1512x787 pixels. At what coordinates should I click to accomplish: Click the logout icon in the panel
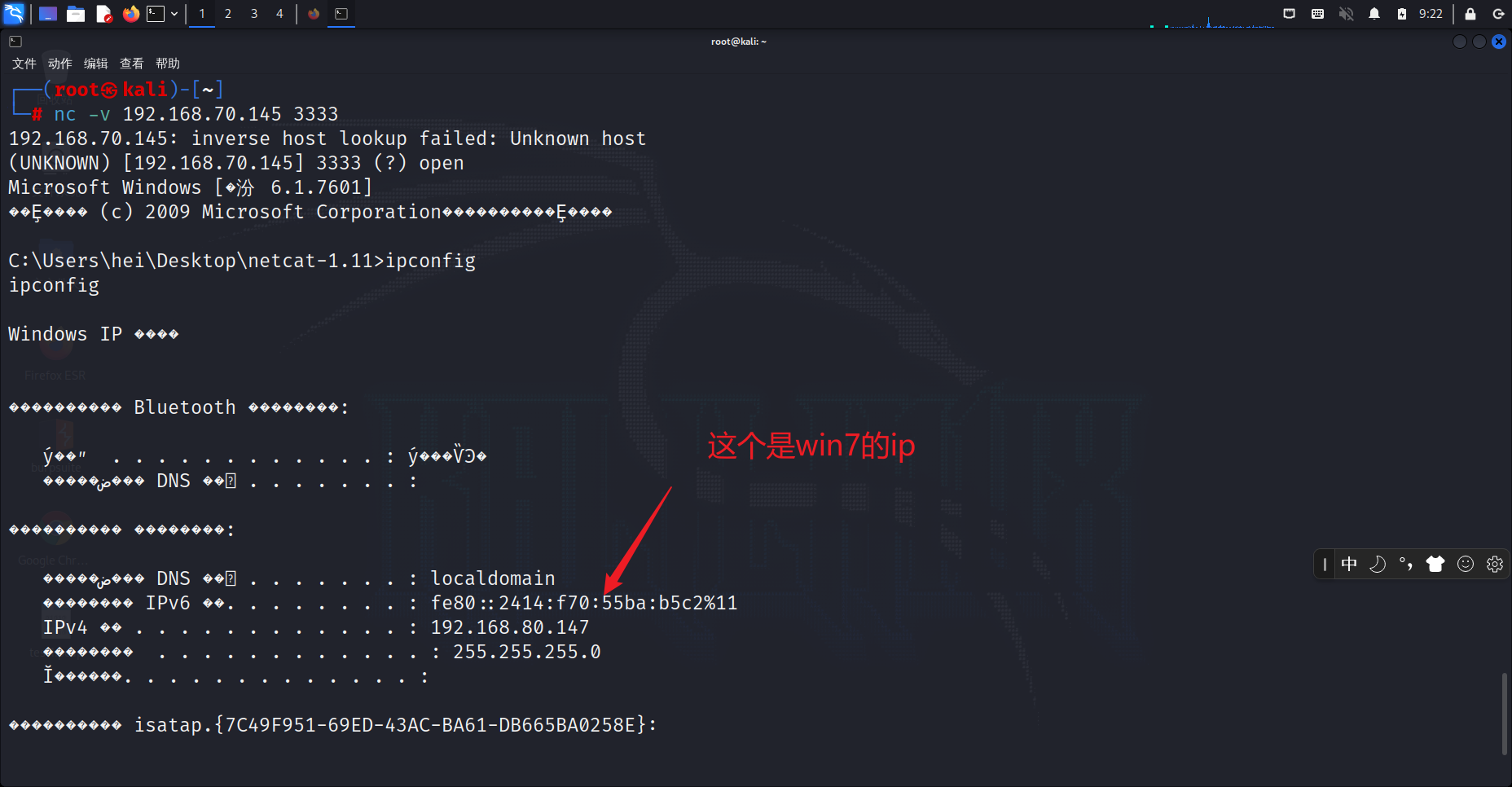coord(1499,14)
